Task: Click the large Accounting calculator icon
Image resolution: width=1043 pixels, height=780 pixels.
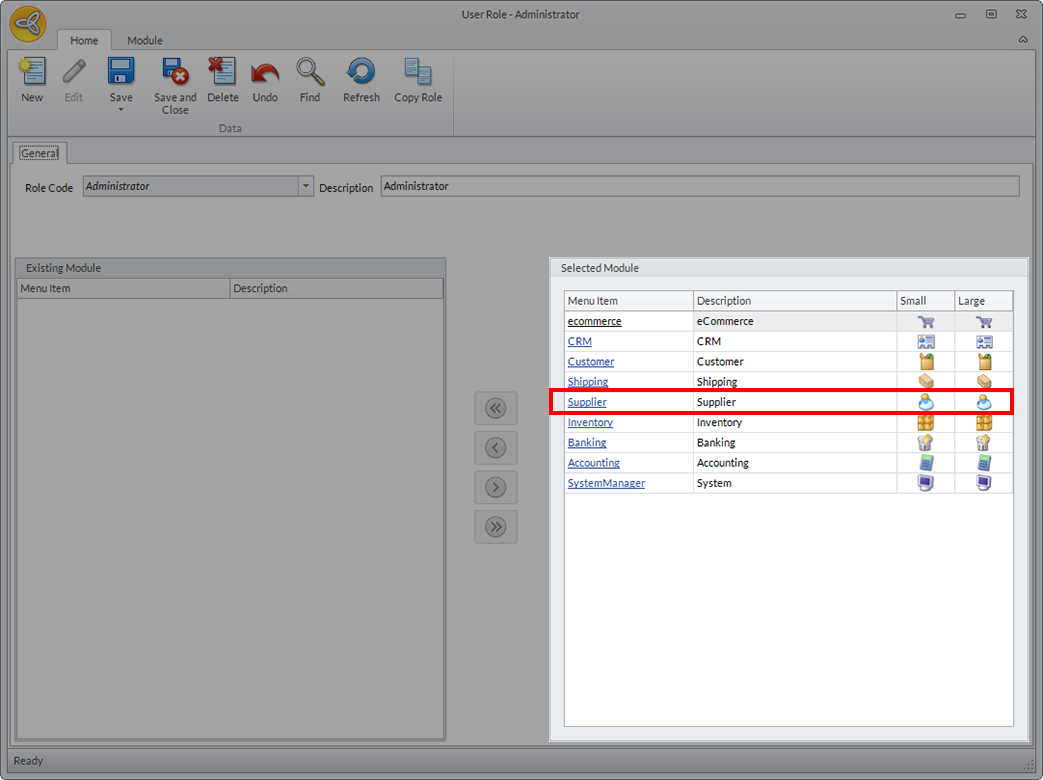Action: 984,463
